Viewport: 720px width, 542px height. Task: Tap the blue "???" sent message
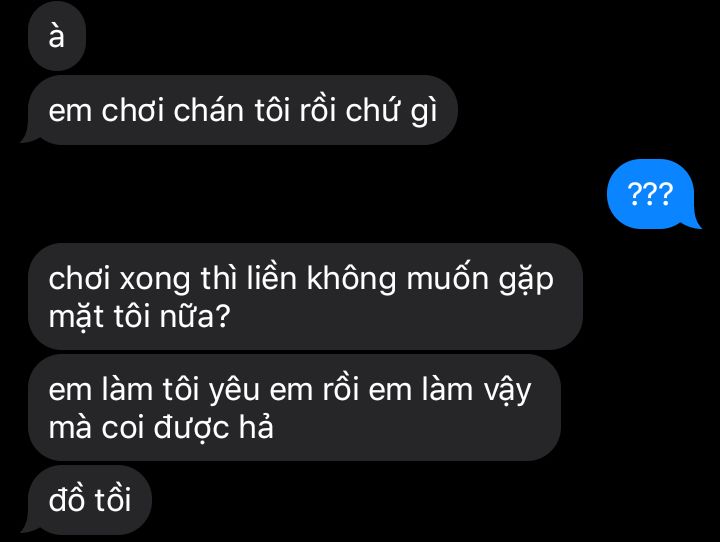(650, 194)
